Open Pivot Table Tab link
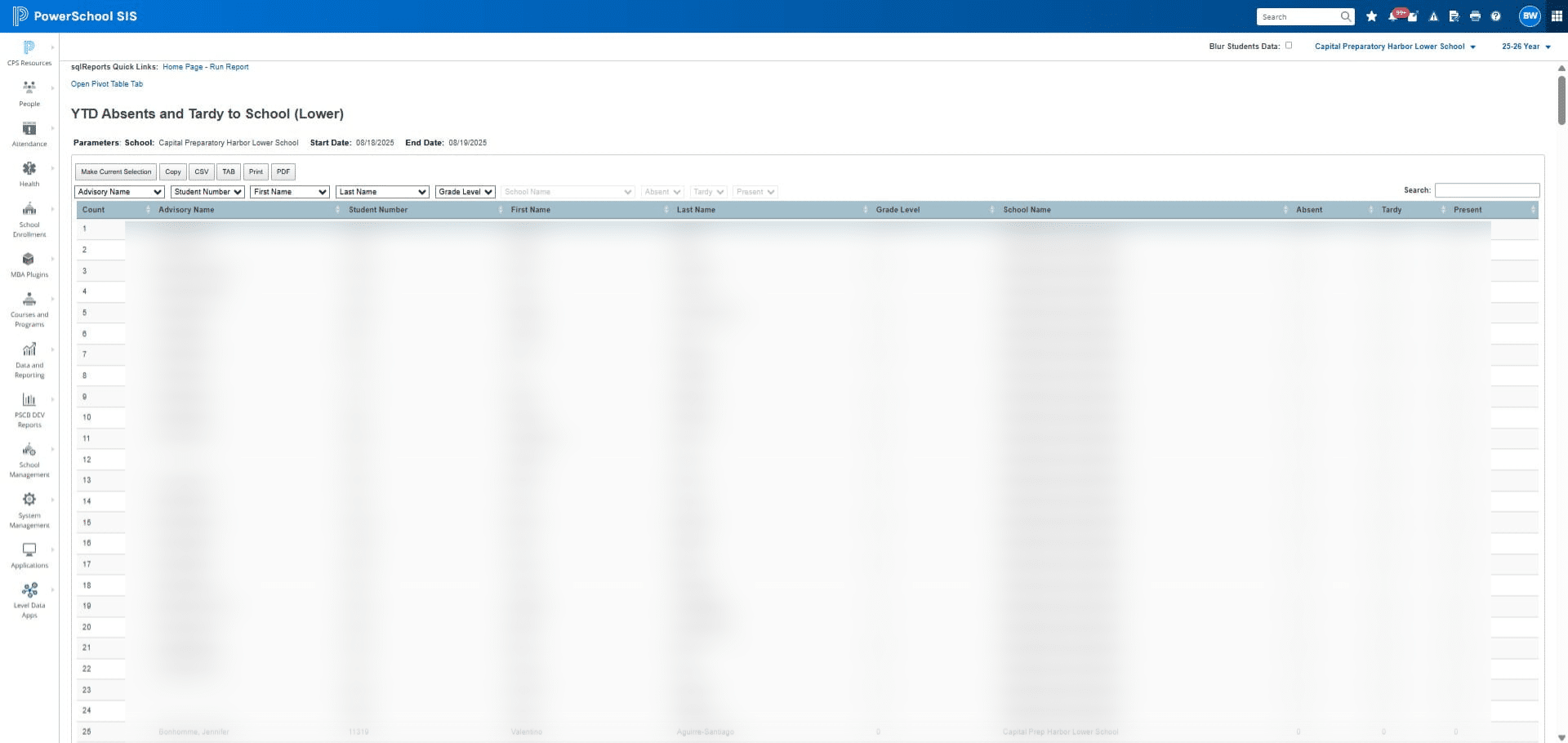1568x743 pixels. click(x=107, y=84)
